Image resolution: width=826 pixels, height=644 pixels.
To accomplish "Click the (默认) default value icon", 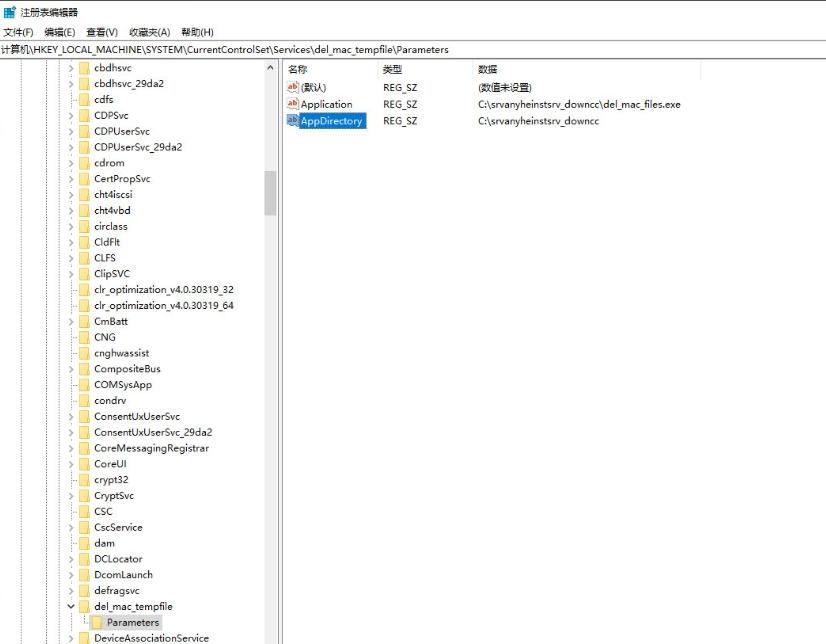I will (x=292, y=88).
